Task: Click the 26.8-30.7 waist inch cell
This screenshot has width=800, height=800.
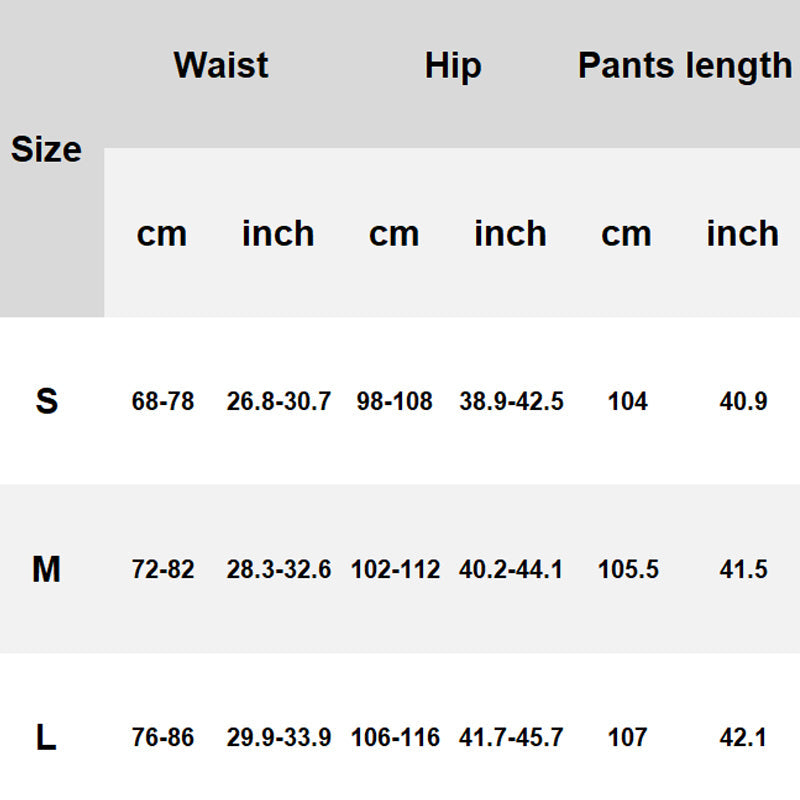Action: [x=279, y=402]
